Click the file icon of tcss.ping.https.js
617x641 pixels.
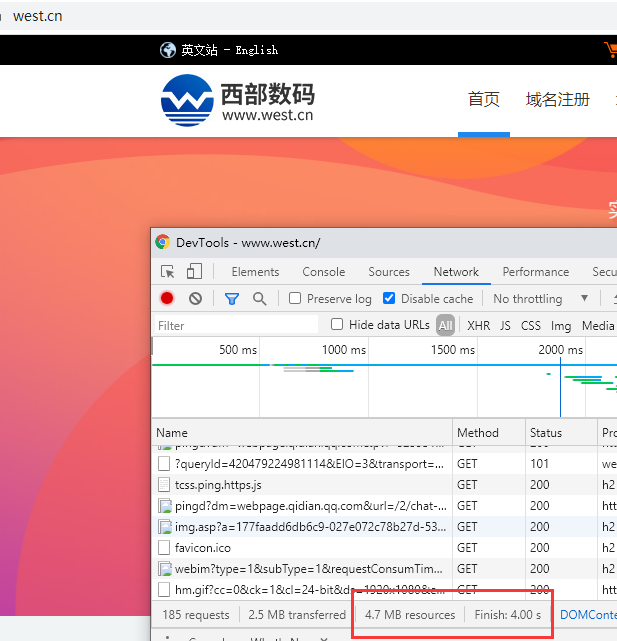click(164, 485)
